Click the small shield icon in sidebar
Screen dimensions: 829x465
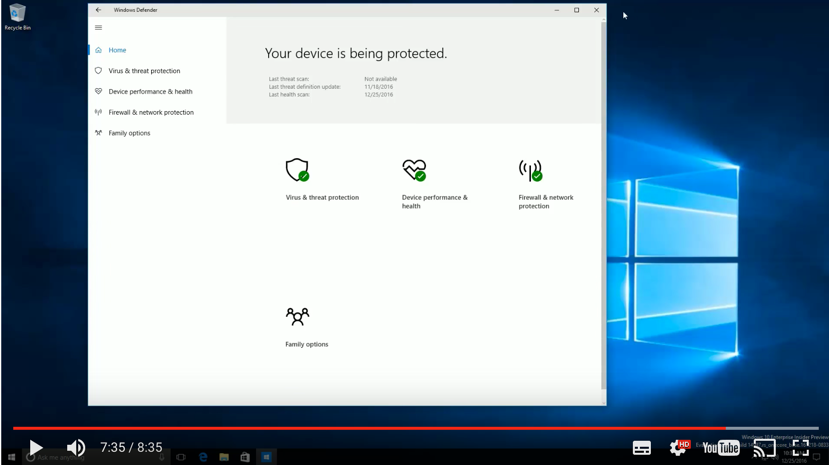[98, 70]
